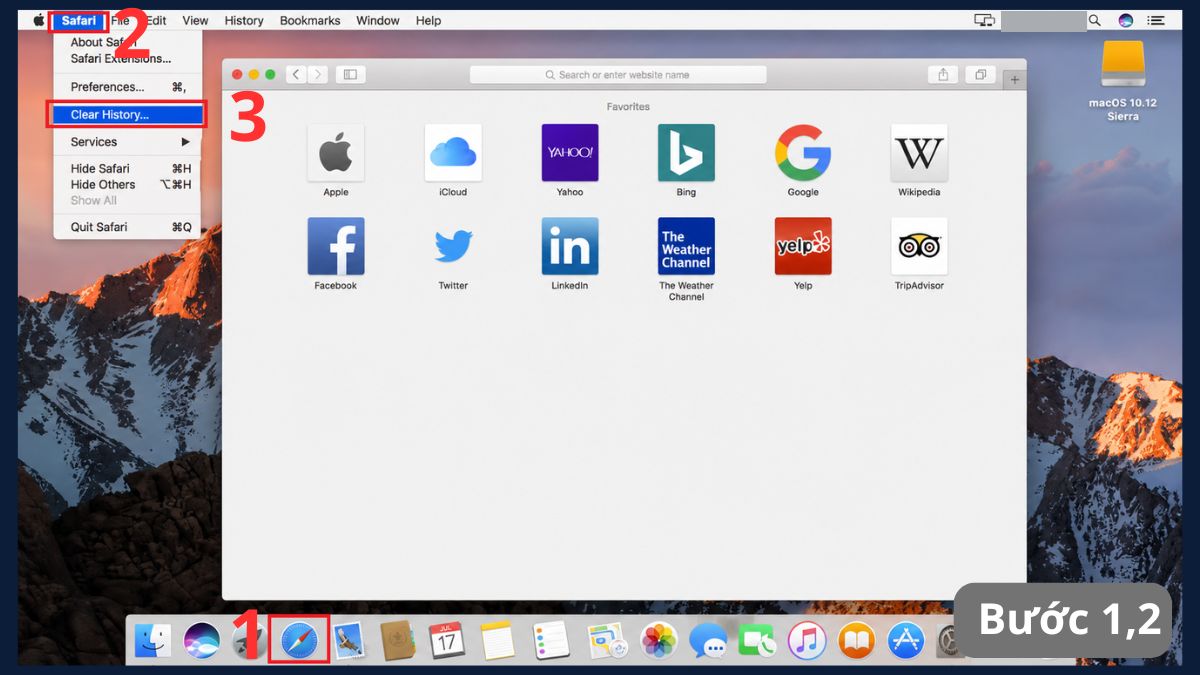
Task: Launch Siri from the Dock
Action: coord(203,641)
